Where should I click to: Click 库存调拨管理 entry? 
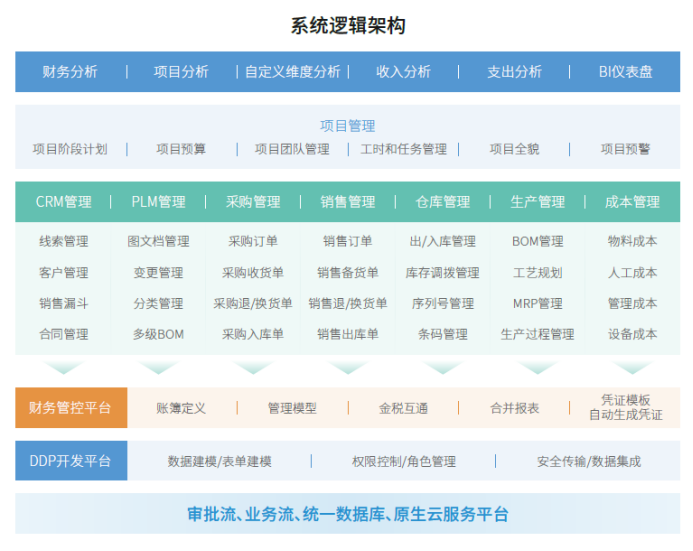[x=443, y=273]
